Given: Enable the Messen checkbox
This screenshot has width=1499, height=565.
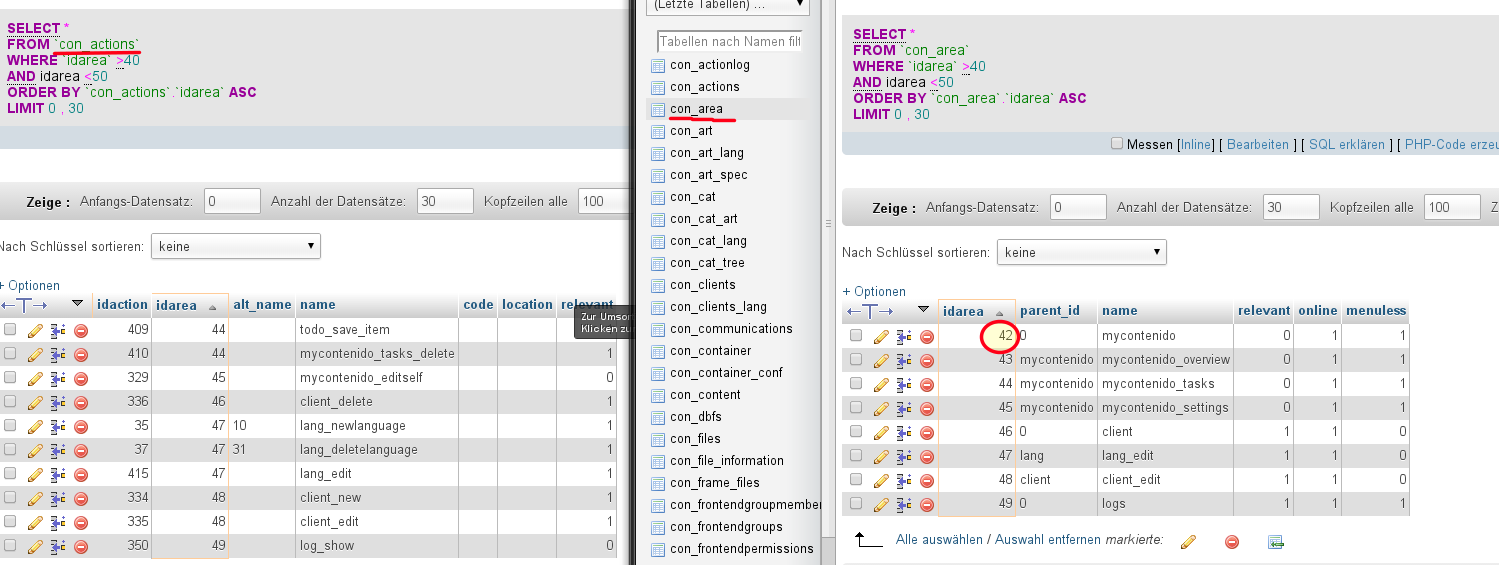Looking at the screenshot, I should [1117, 144].
